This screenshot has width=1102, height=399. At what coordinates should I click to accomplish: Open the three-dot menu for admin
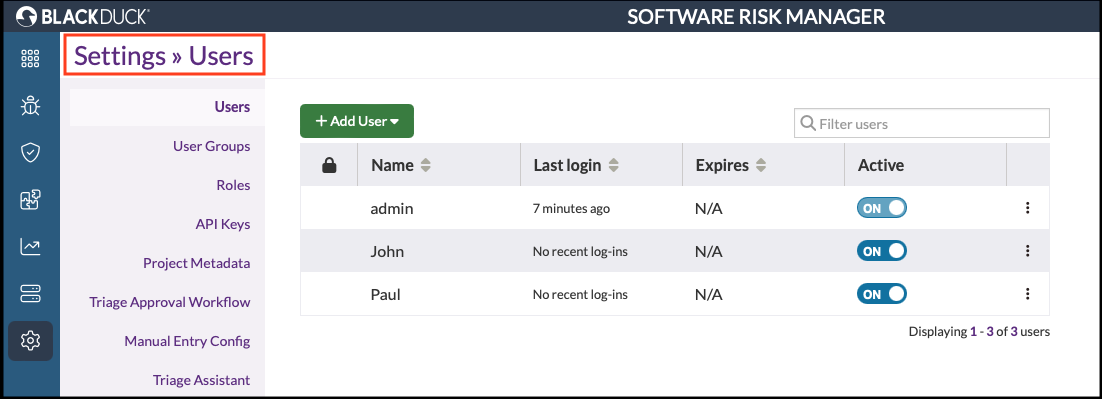[x=1028, y=208]
